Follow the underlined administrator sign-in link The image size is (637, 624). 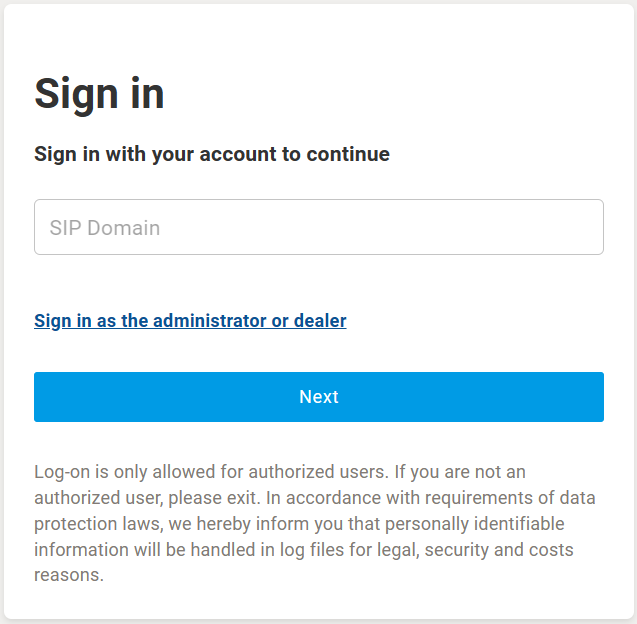coord(190,321)
